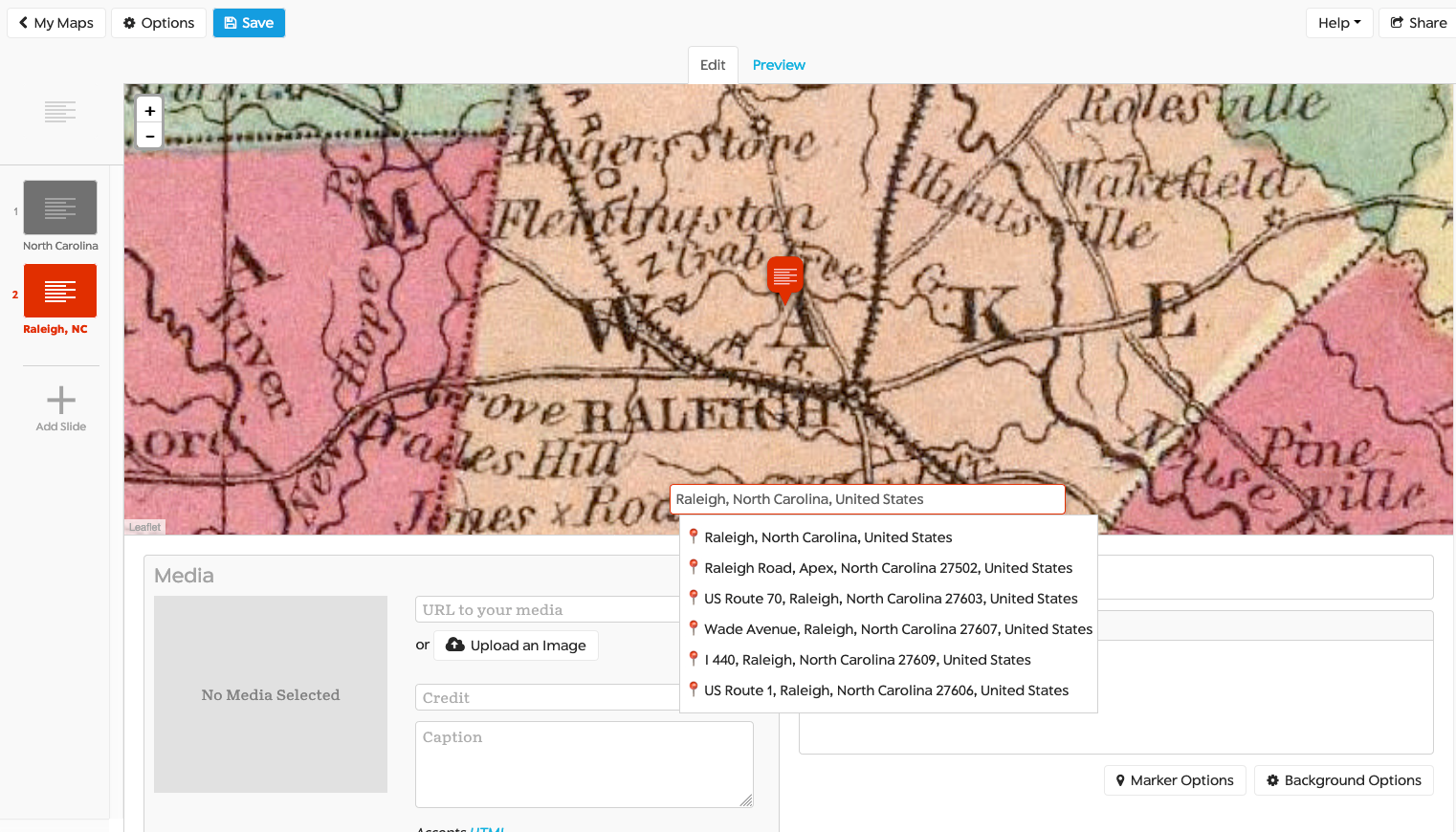Open the Share dialog
Viewport: 1456px width, 832px height.
[x=1417, y=22]
